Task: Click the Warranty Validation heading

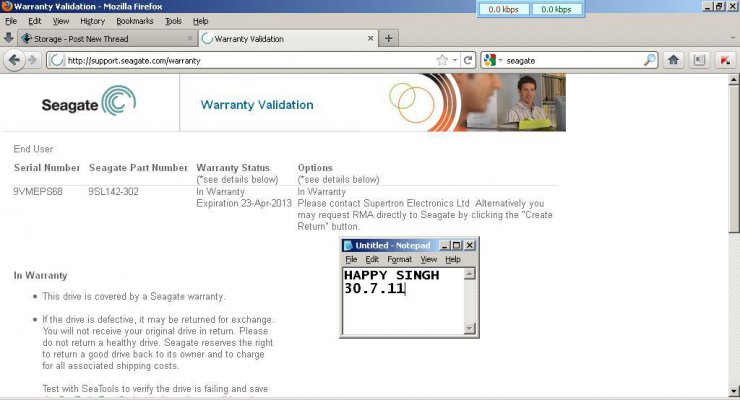Action: (x=257, y=105)
